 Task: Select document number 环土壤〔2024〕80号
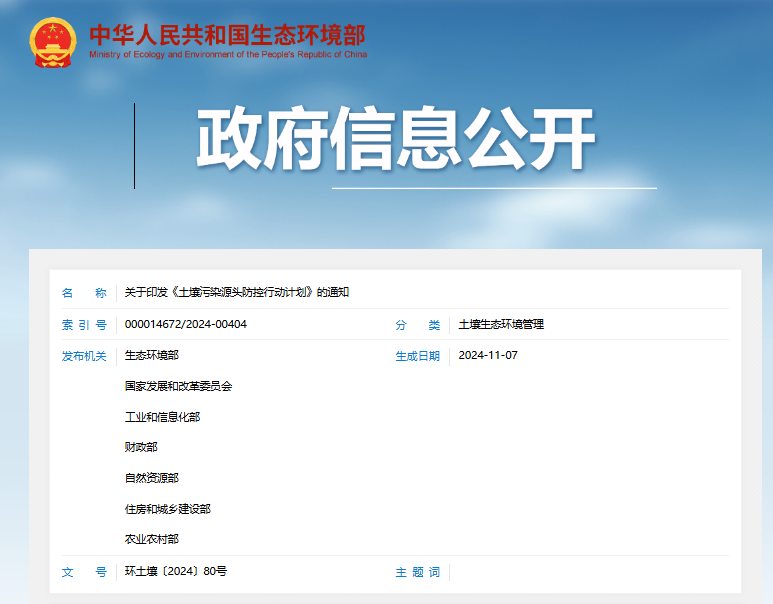pyautogui.click(x=176, y=571)
